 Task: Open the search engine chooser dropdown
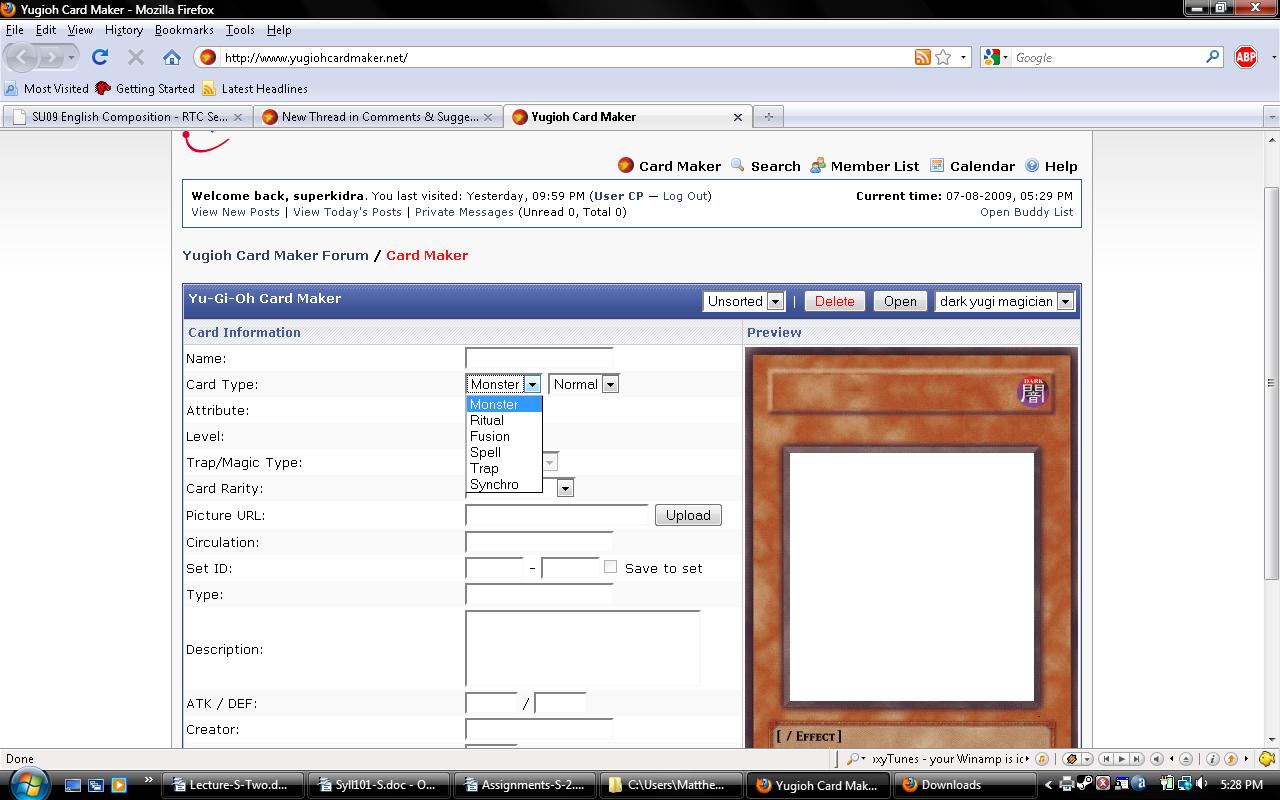tap(995, 57)
